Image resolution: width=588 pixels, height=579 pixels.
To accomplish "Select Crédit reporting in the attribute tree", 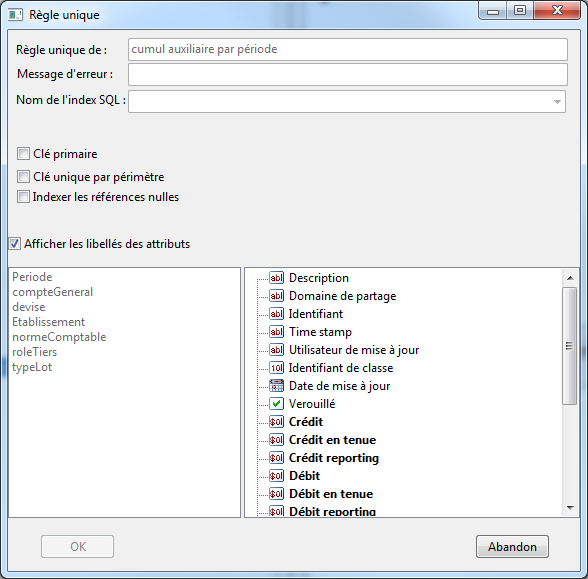I will 334,458.
